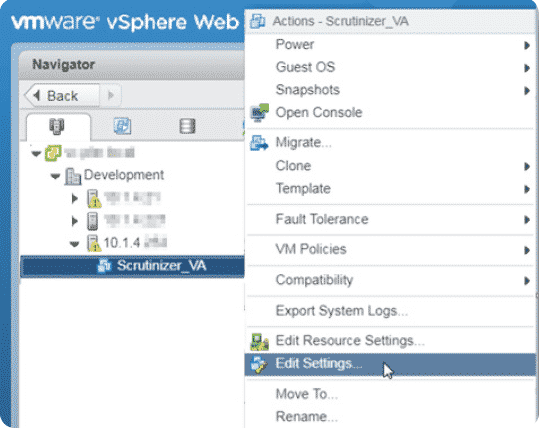The width and height of the screenshot is (539, 429).
Task: Click the arrow beside Guest OS
Action: pos(527,68)
